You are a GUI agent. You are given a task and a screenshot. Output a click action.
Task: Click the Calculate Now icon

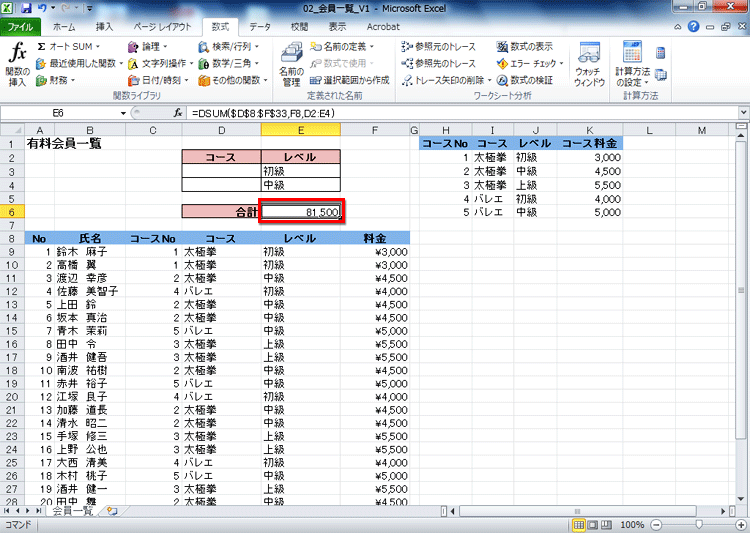[661, 53]
